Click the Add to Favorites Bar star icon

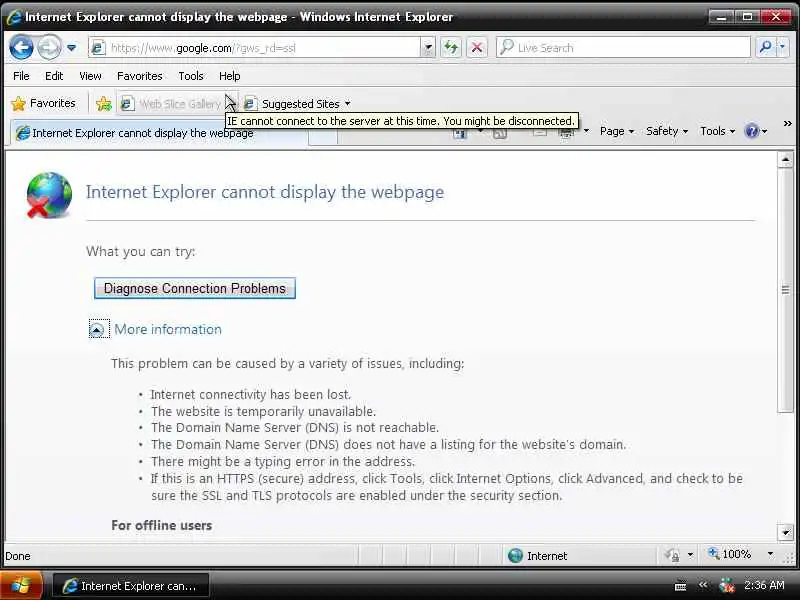point(104,104)
